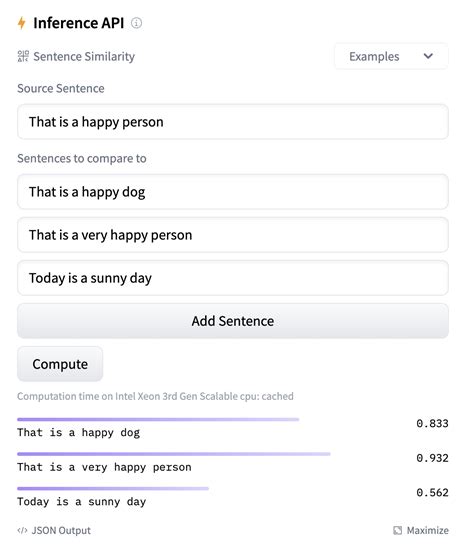Click the Compute button
Image resolution: width=474 pixels, height=551 pixels.
(60, 364)
